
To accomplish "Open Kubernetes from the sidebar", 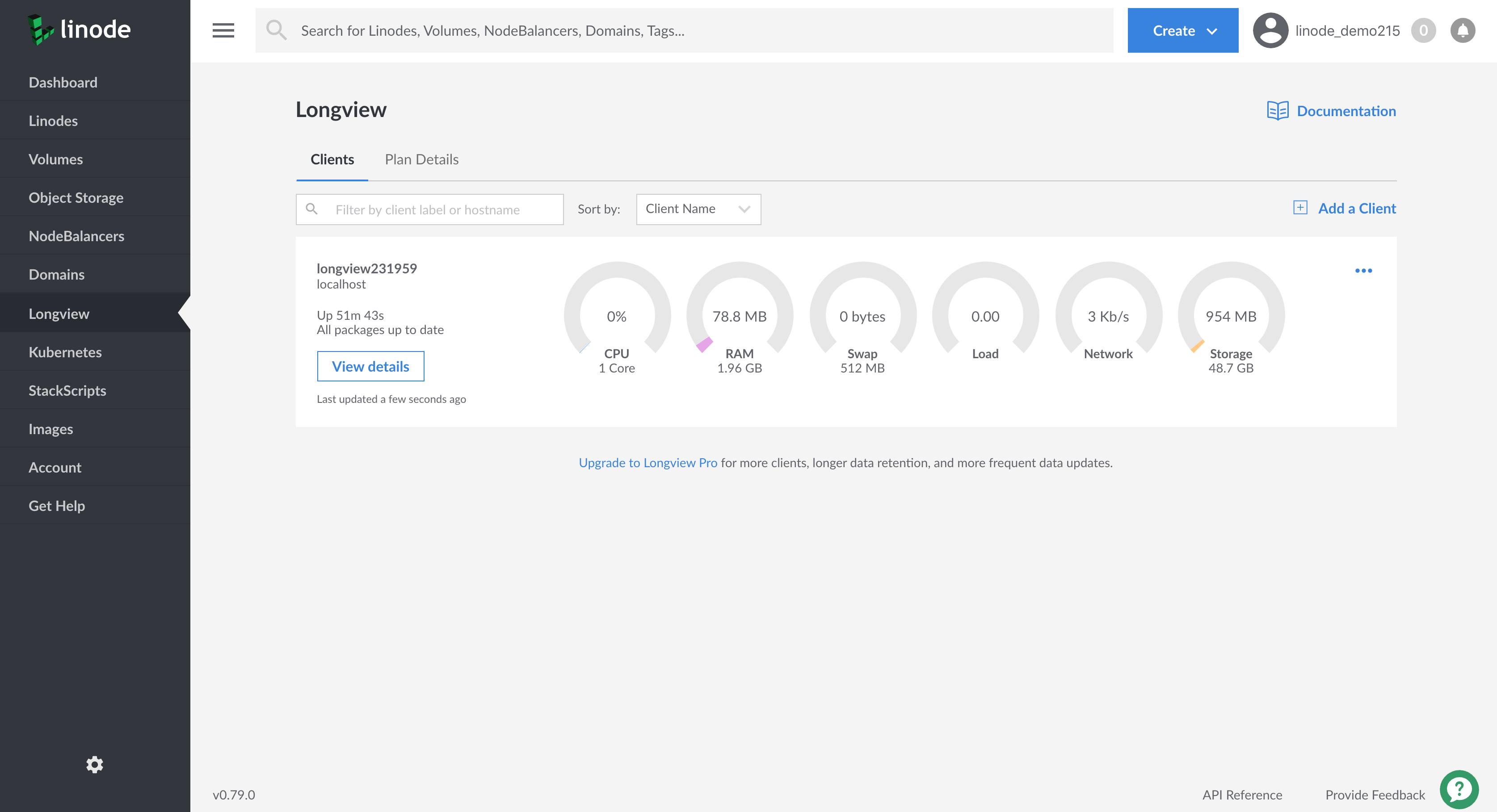I will tap(65, 352).
